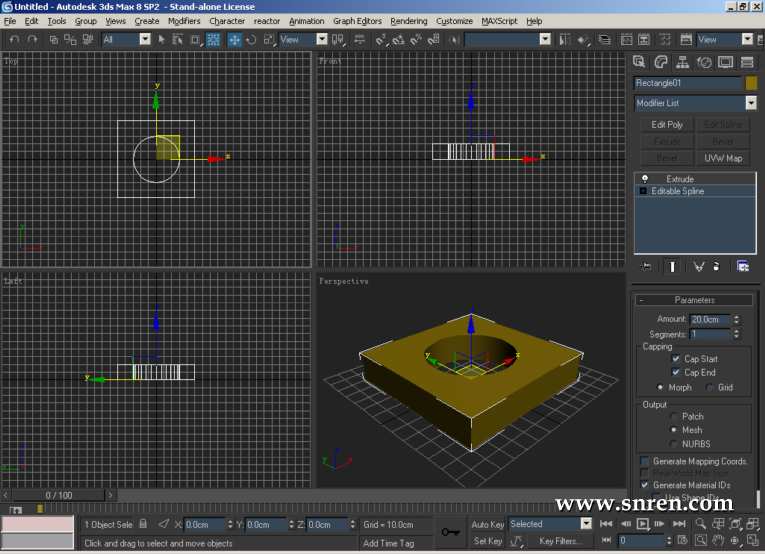Click the time slider 0 / 100
The image size is (765, 554).
click(x=59, y=495)
